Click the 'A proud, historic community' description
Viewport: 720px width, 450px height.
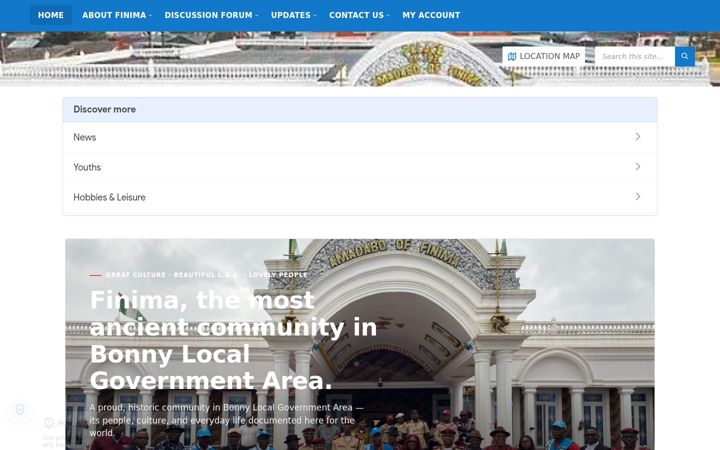click(226, 420)
